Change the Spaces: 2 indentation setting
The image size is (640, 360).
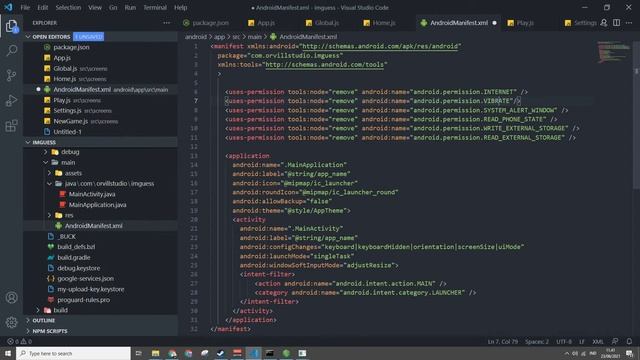pos(537,341)
